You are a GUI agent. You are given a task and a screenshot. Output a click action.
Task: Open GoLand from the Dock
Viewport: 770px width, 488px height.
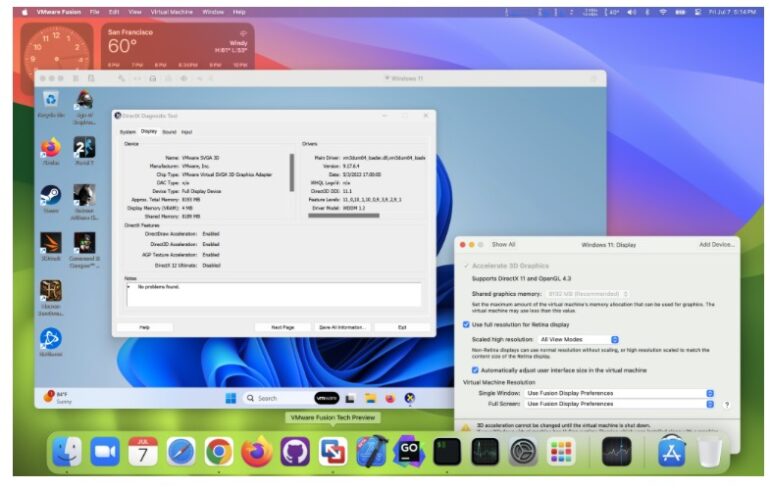(409, 451)
